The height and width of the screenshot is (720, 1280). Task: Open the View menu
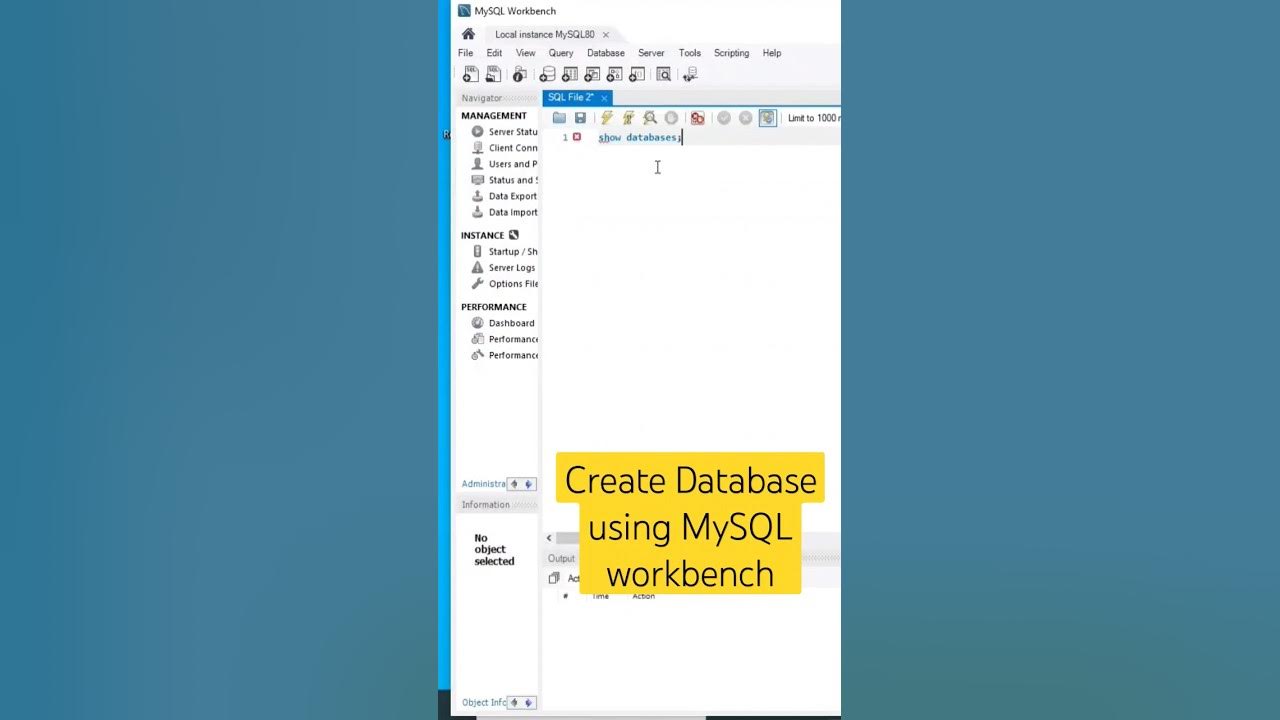pyautogui.click(x=525, y=53)
